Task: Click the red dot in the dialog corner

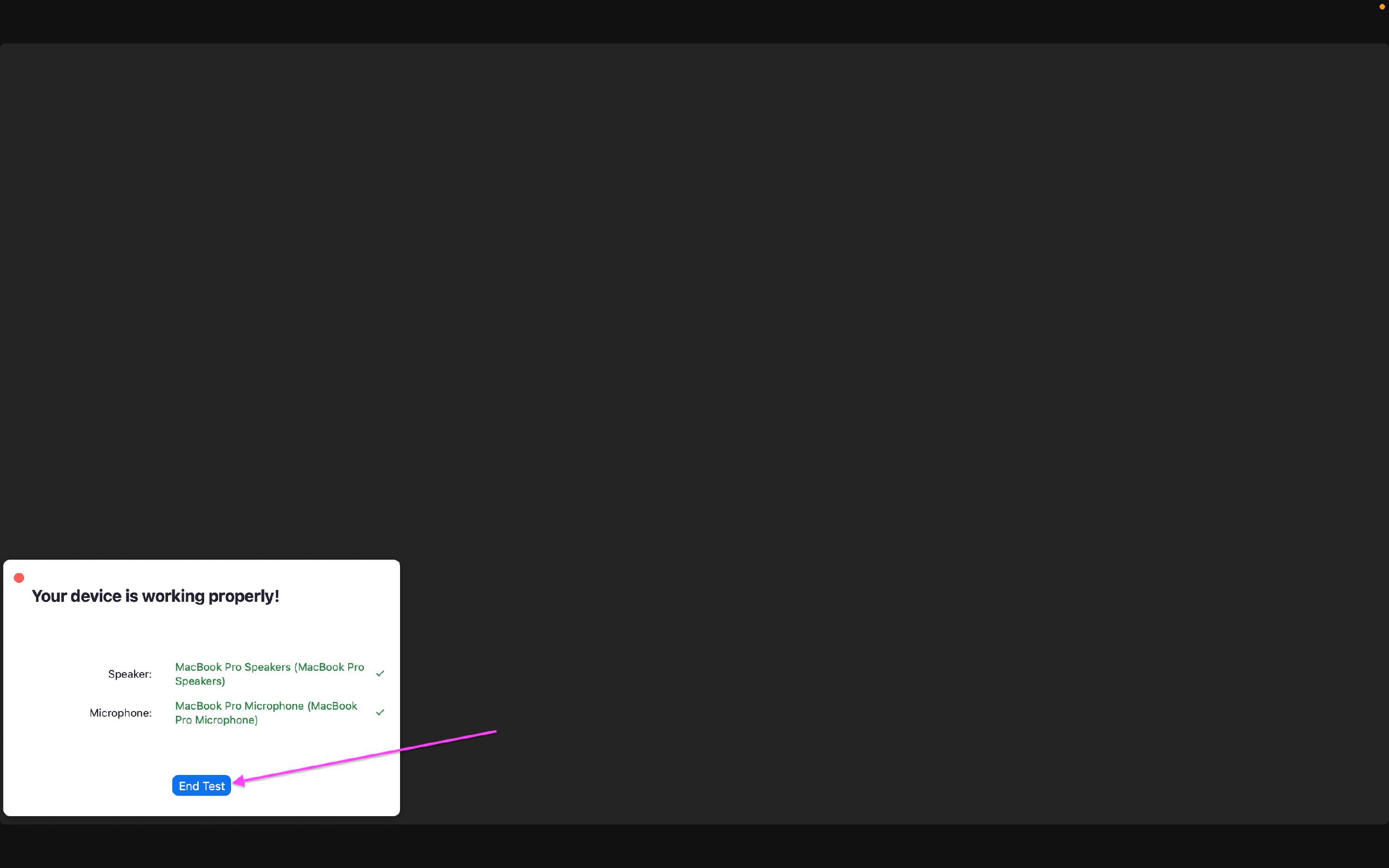Action: point(19,578)
